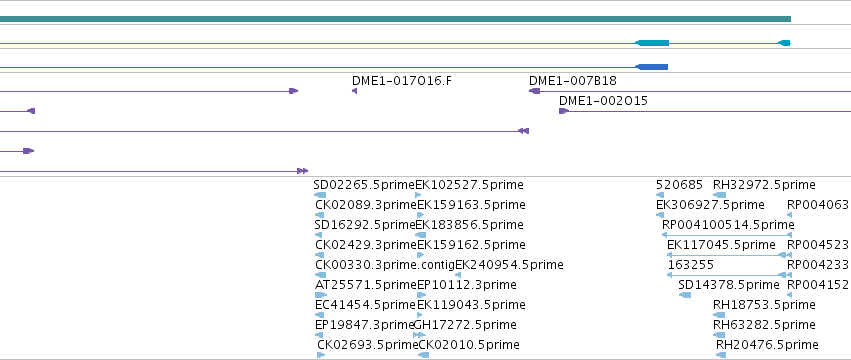851x360 pixels.
Task: Click the CK02089.3prime EST arrow
Action: tap(319, 215)
